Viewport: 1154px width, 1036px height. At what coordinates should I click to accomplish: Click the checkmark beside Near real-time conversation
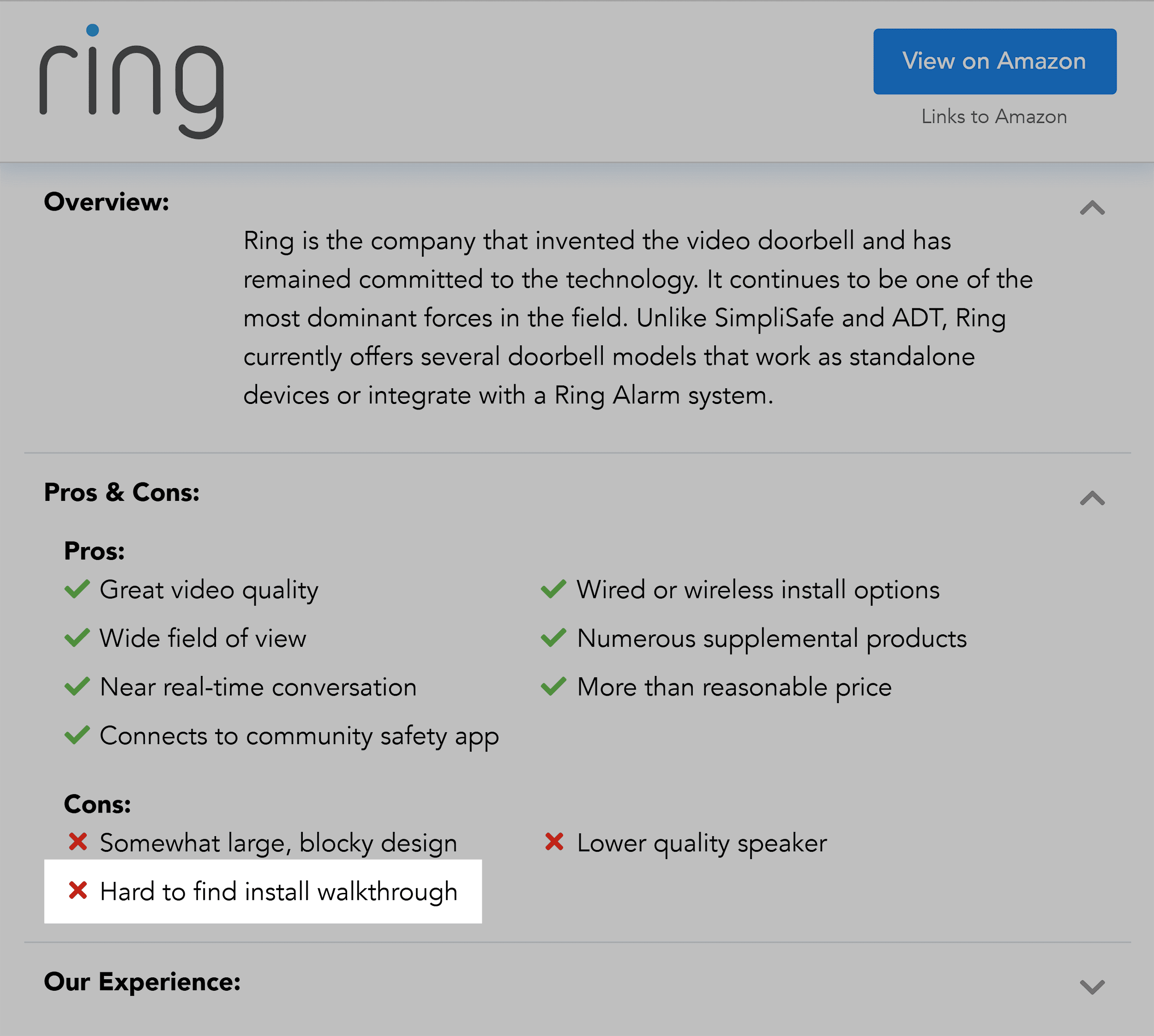pos(78,687)
